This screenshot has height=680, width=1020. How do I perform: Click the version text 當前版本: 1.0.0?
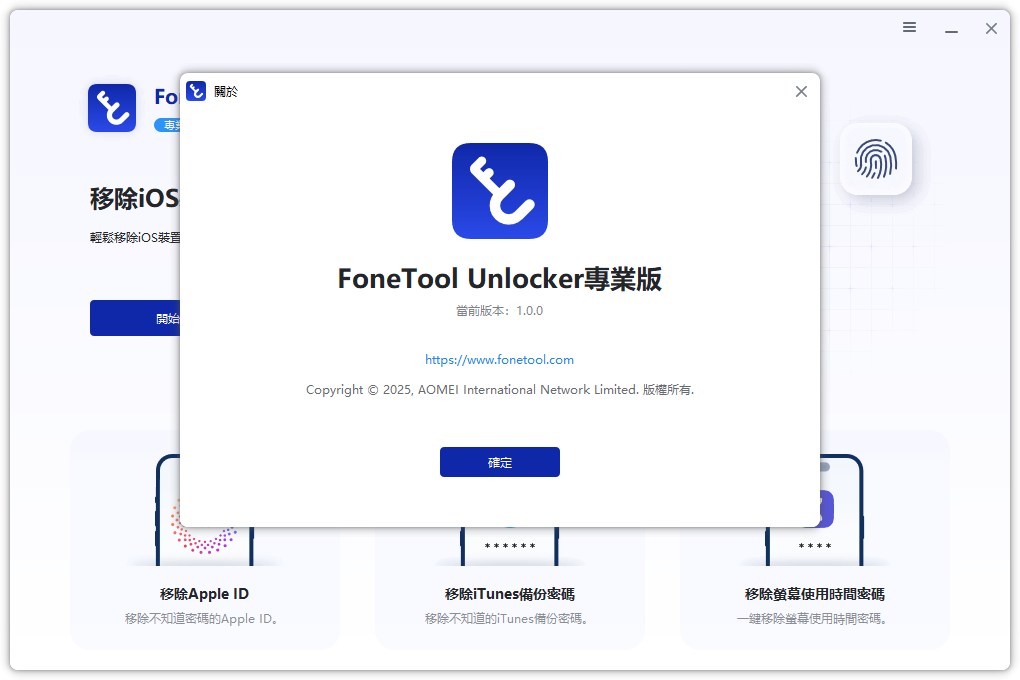coord(500,311)
